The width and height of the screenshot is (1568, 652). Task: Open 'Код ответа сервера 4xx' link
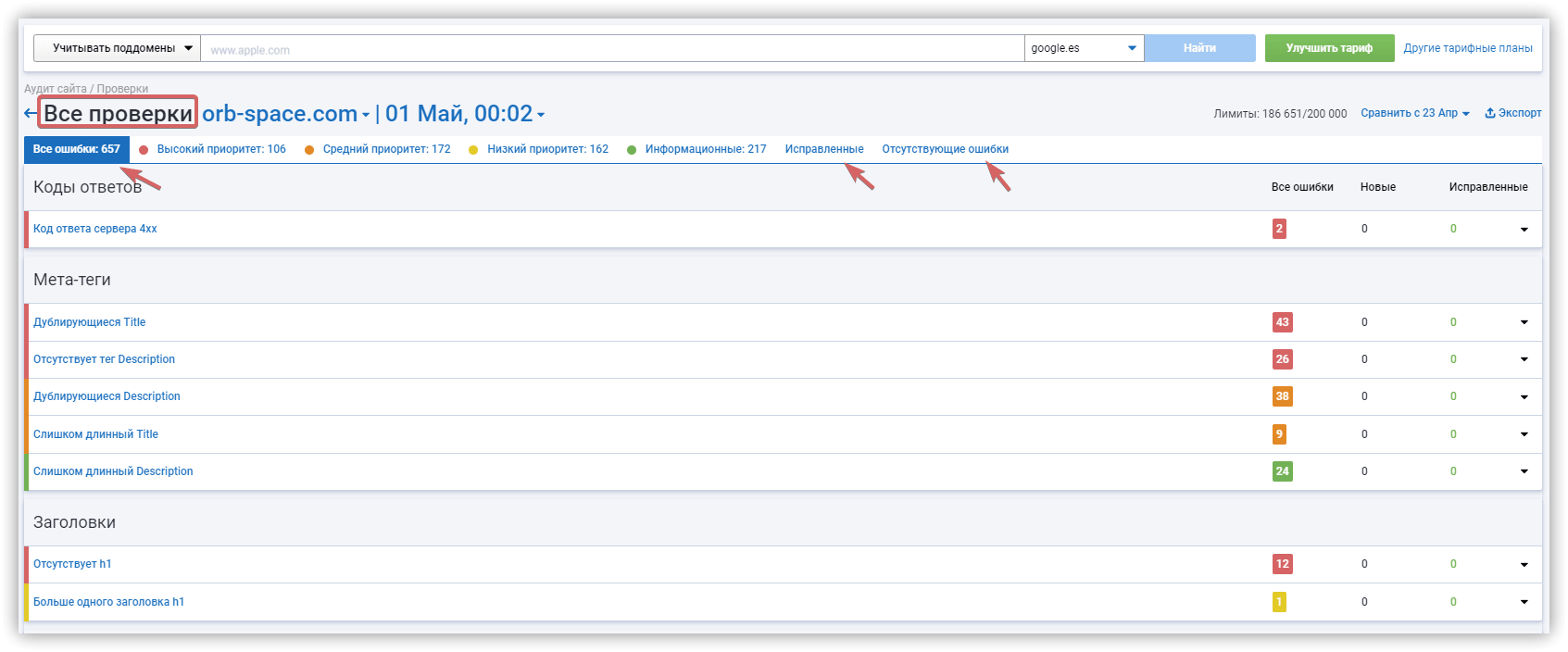click(95, 229)
